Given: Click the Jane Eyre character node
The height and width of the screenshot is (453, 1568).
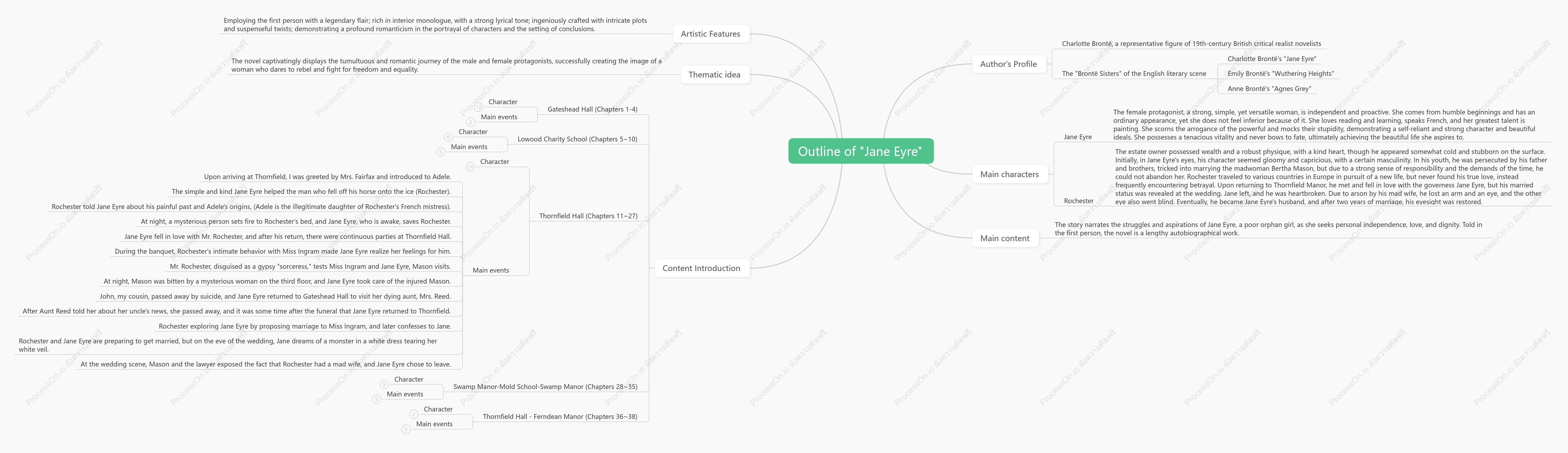Looking at the screenshot, I should 1078,137.
